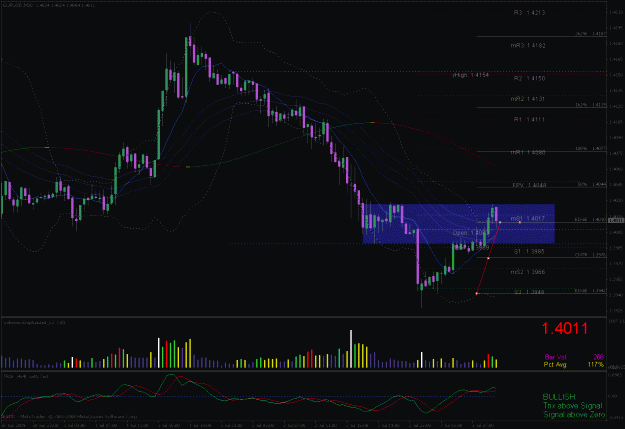Select the mR2 1.4131 label
This screenshot has width=625, height=429.
(528, 99)
